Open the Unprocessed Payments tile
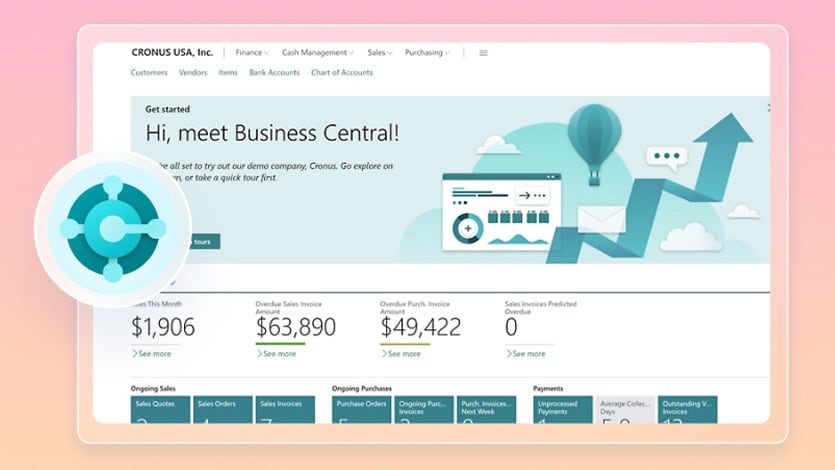This screenshot has width=835, height=470. [563, 409]
